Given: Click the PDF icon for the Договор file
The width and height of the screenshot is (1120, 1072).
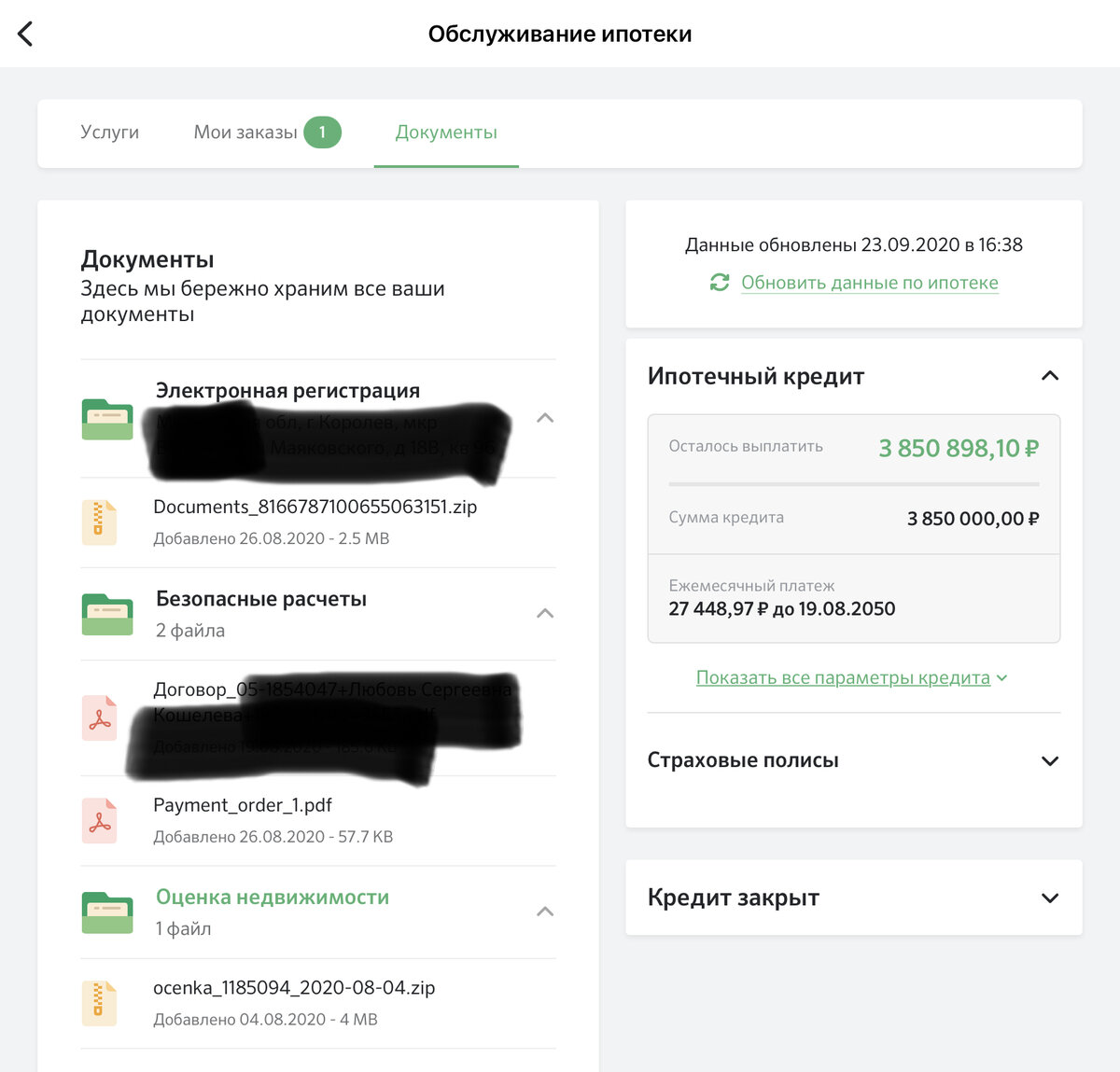Looking at the screenshot, I should (99, 718).
